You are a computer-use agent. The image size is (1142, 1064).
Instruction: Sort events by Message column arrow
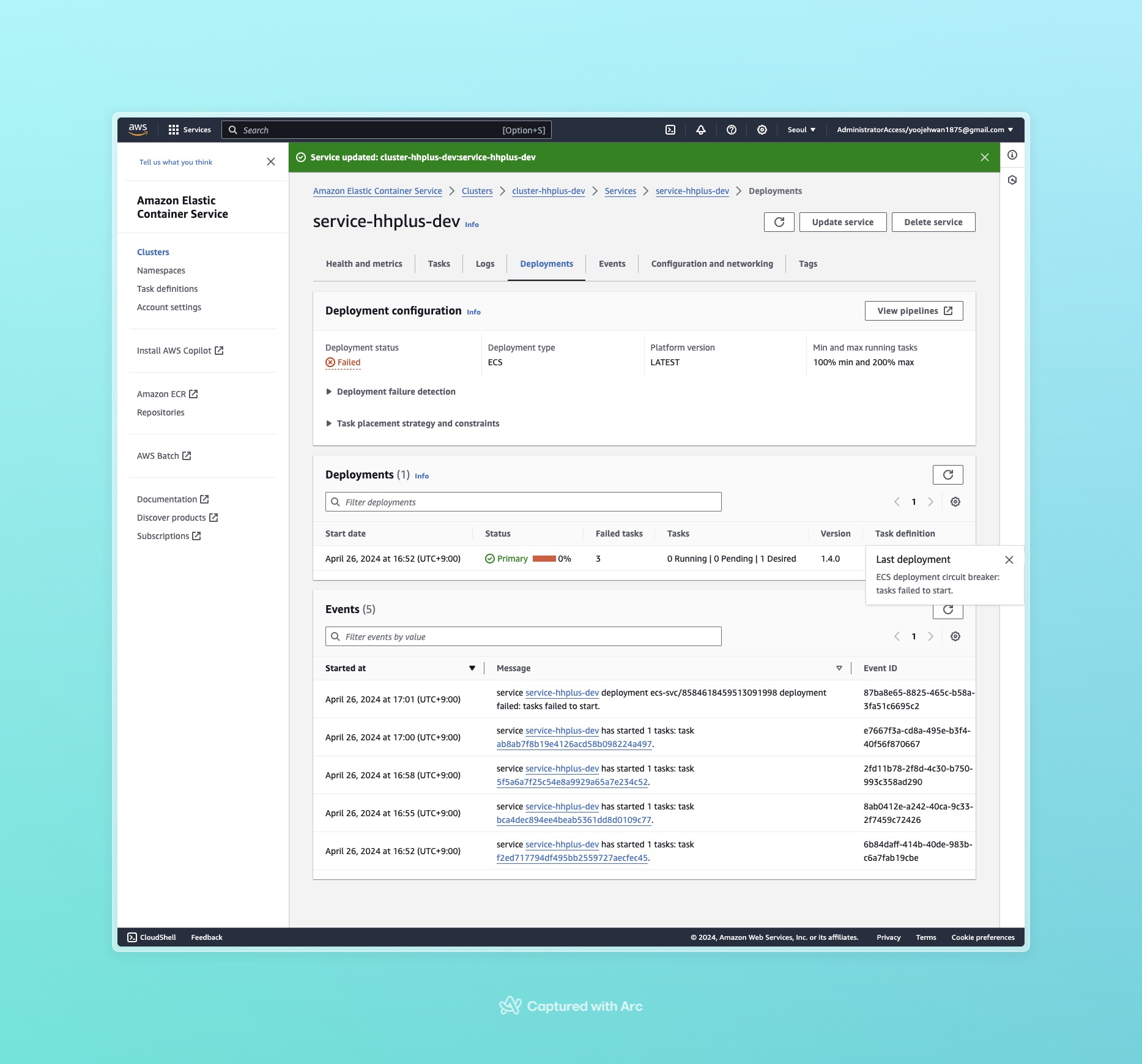coord(839,668)
